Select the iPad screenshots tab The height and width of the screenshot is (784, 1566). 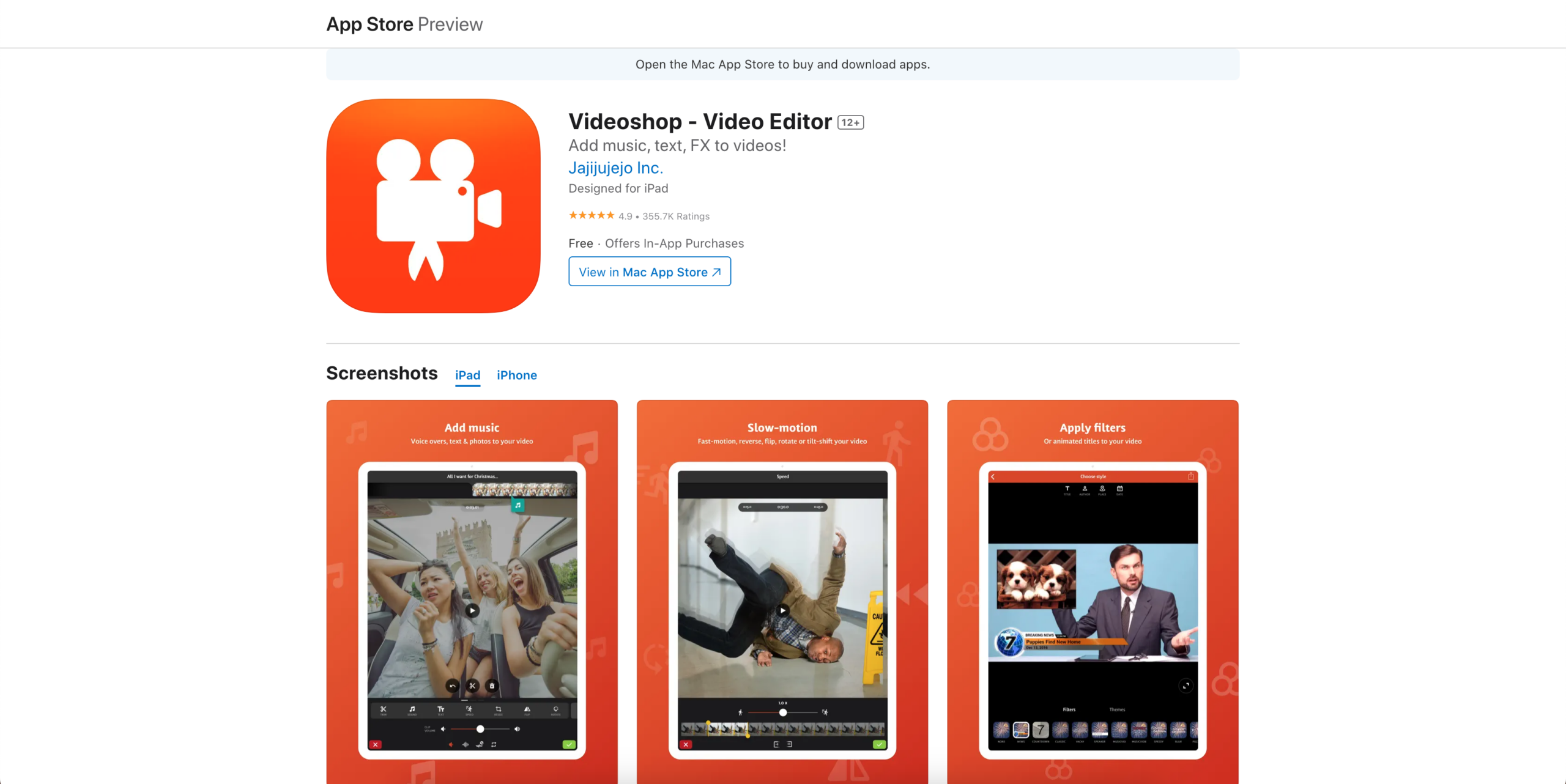[x=467, y=375]
